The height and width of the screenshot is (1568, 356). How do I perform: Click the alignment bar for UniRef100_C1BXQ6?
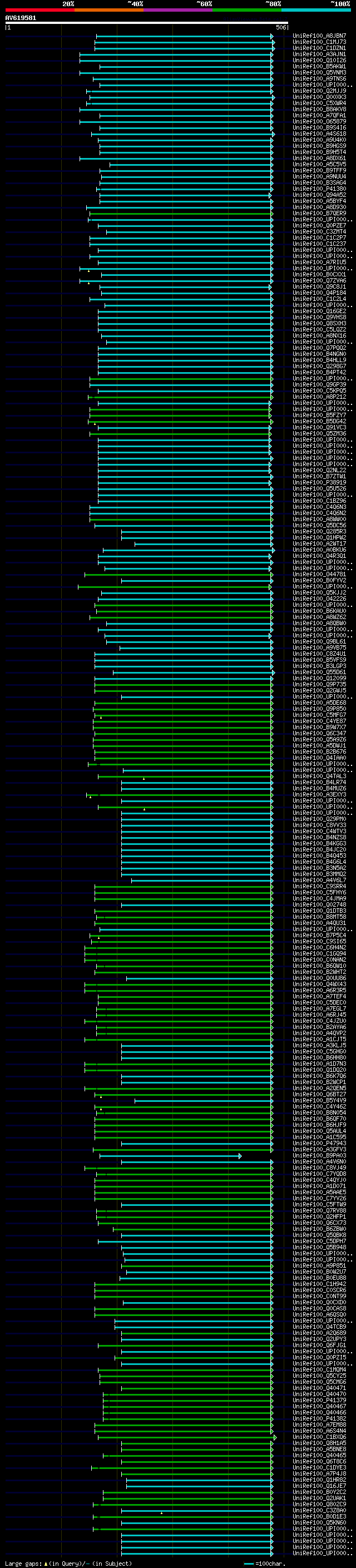coord(187,1437)
